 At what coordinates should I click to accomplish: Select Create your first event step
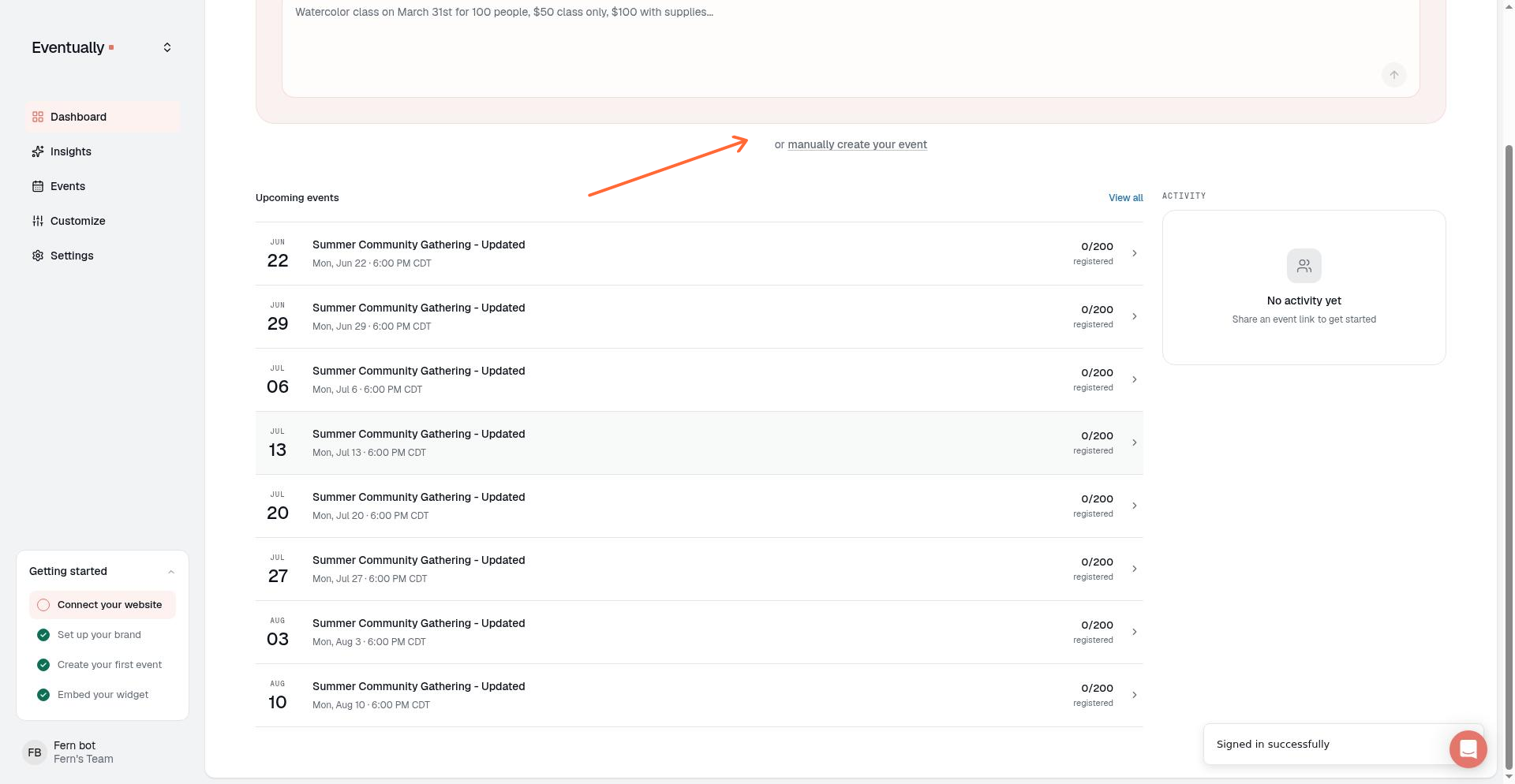[x=102, y=665]
